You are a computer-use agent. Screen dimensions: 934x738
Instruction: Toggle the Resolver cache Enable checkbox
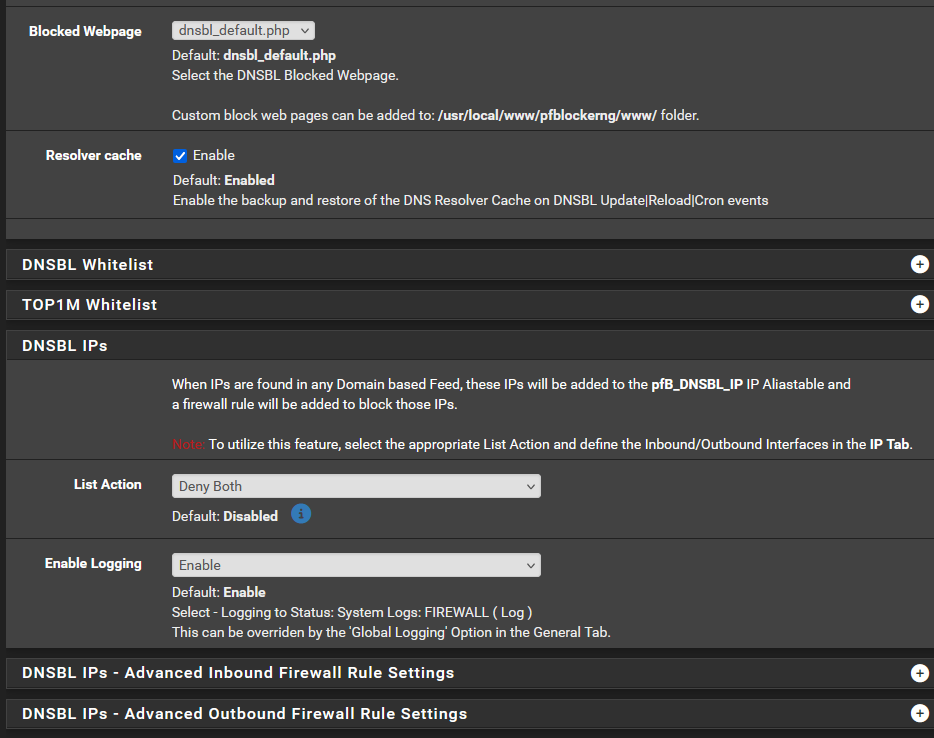tap(181, 156)
